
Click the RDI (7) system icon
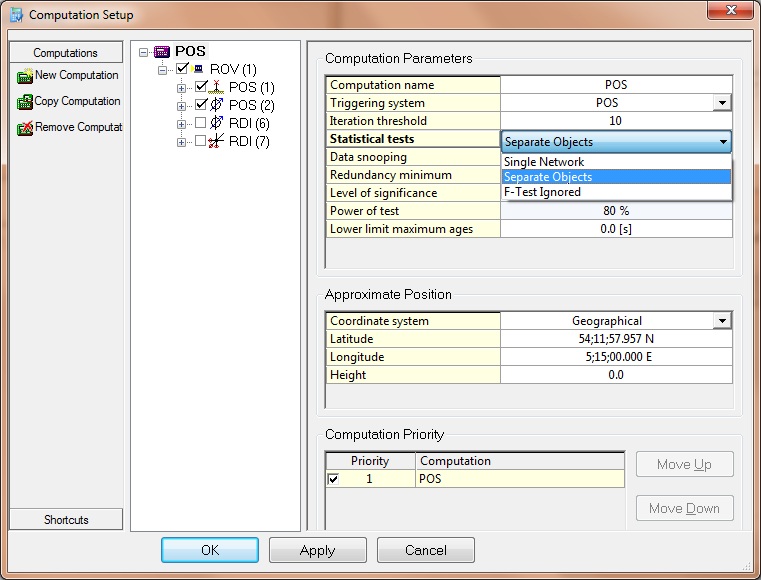pyautogui.click(x=216, y=141)
